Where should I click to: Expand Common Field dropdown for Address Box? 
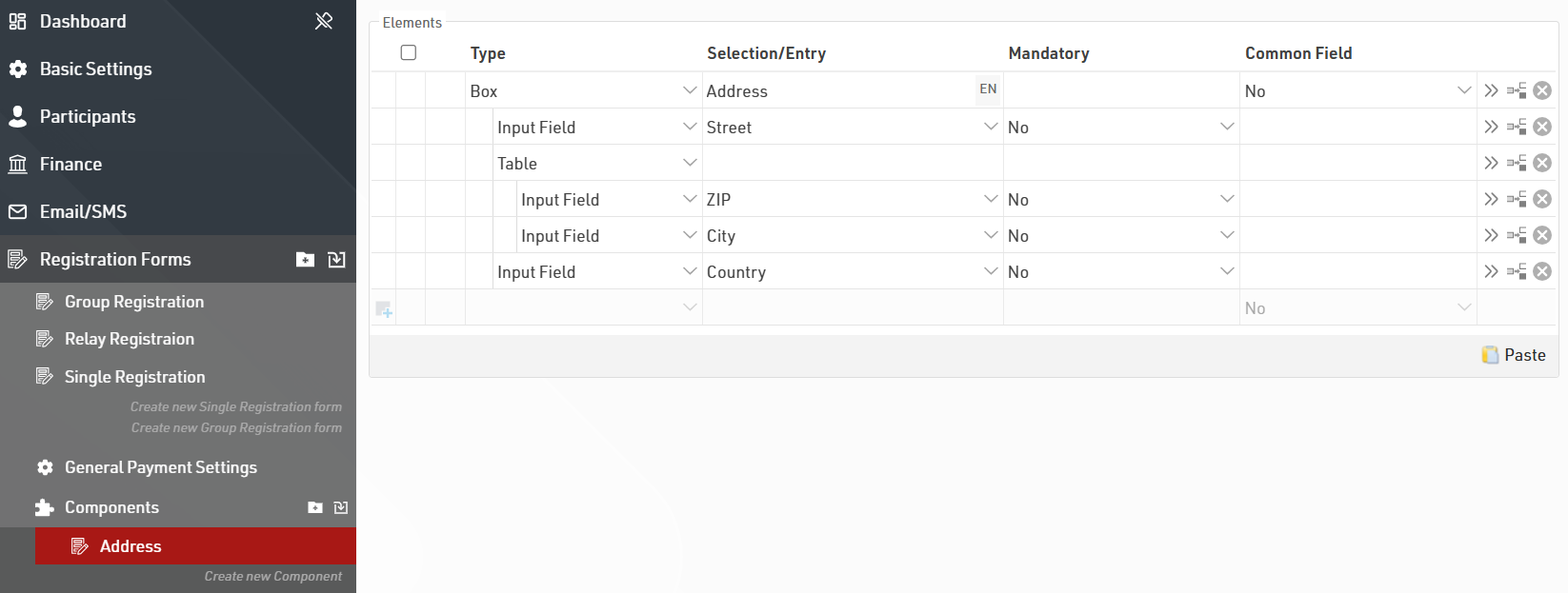coord(1463,90)
